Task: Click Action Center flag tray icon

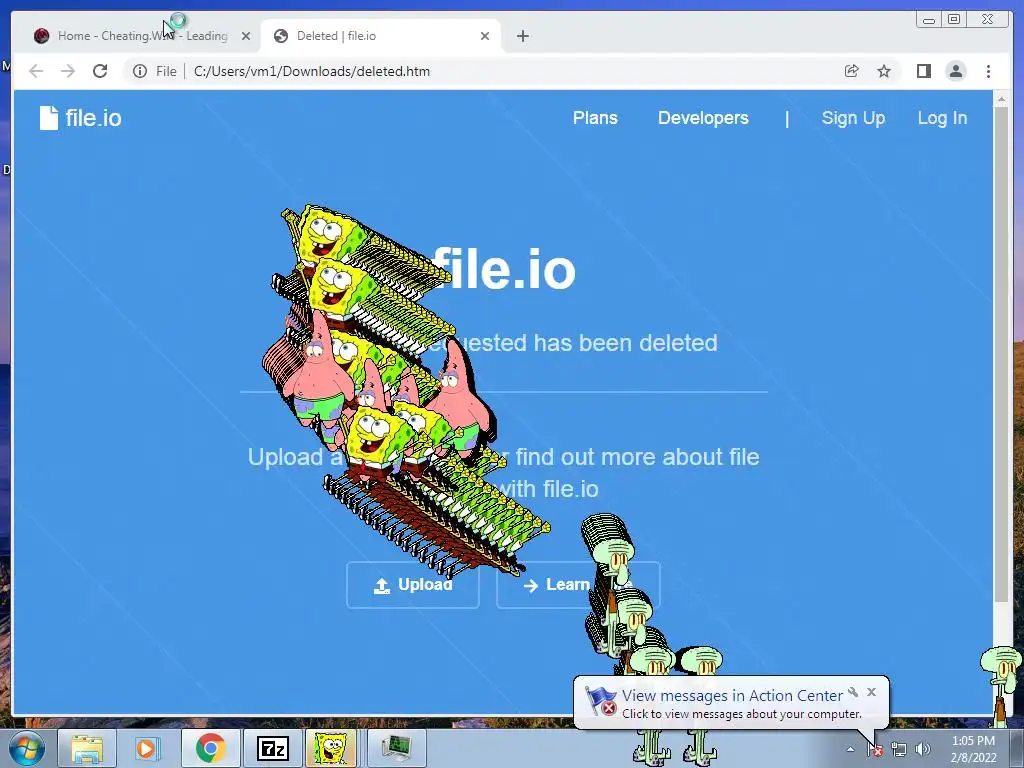Action: tap(875, 750)
